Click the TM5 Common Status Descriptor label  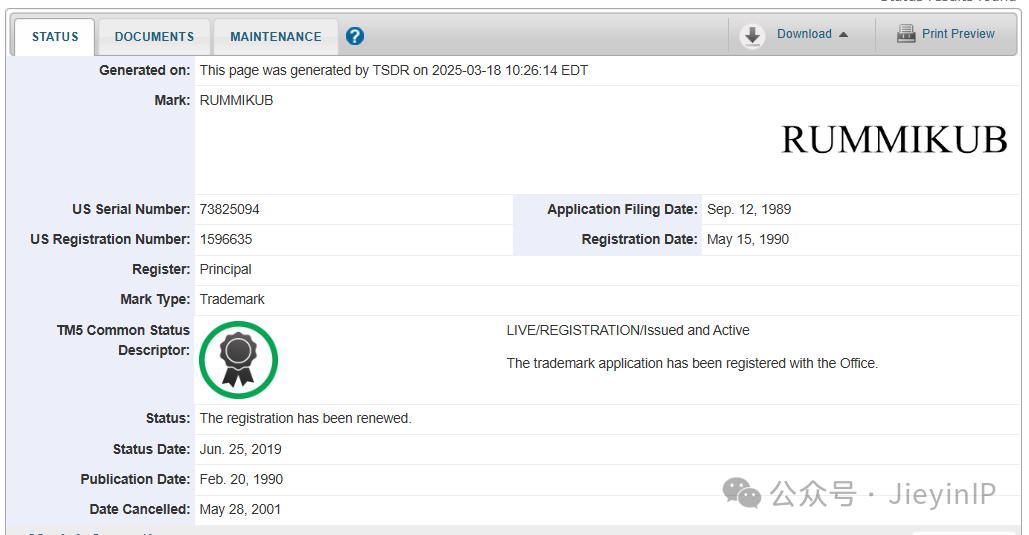pyautogui.click(x=123, y=340)
